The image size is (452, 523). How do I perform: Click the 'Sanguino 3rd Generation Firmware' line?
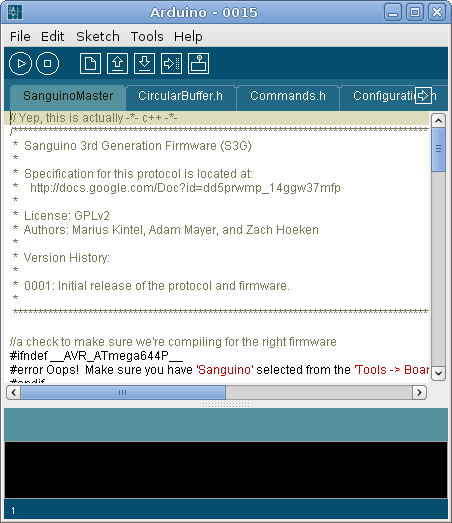point(132,146)
